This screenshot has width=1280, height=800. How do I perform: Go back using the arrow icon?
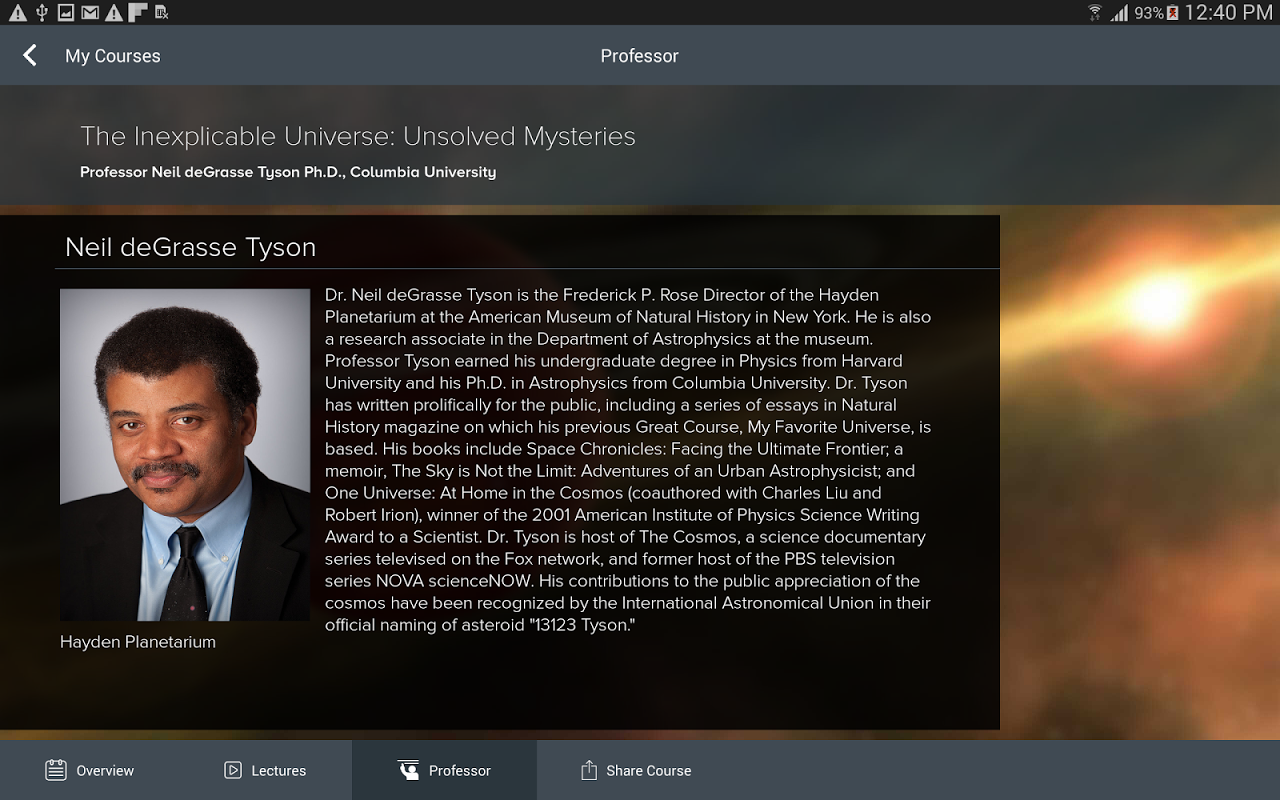coord(30,56)
